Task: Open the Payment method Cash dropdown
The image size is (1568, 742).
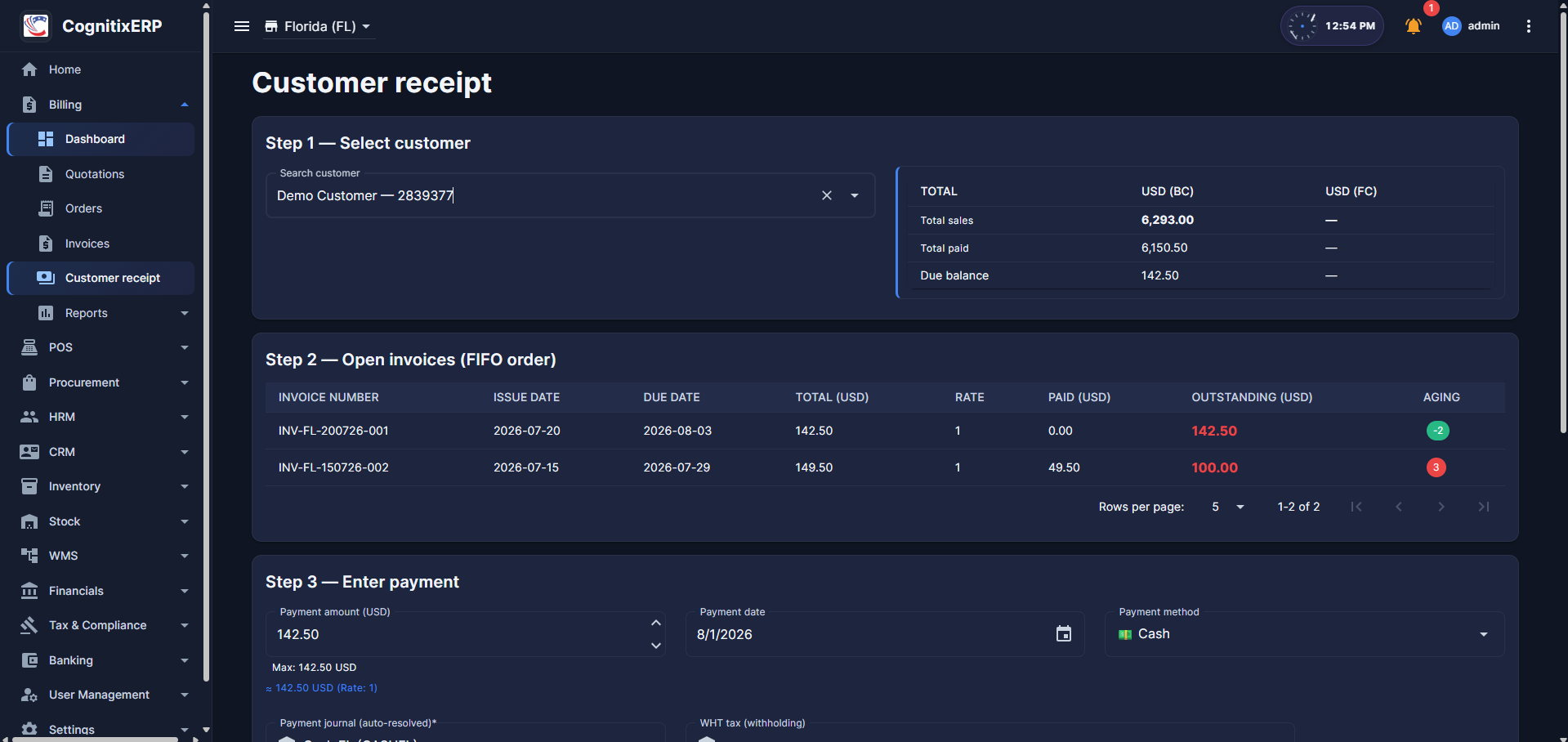Action: pos(1304,634)
